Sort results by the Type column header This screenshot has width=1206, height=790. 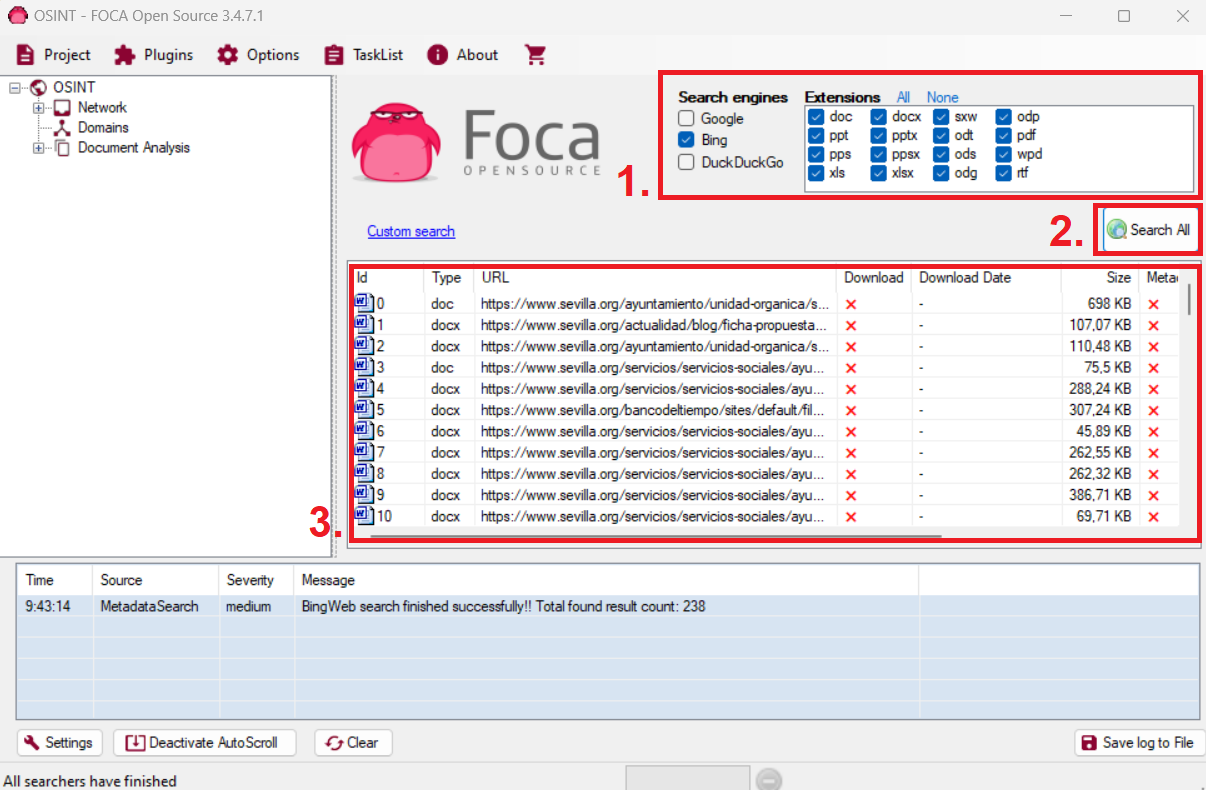[449, 278]
